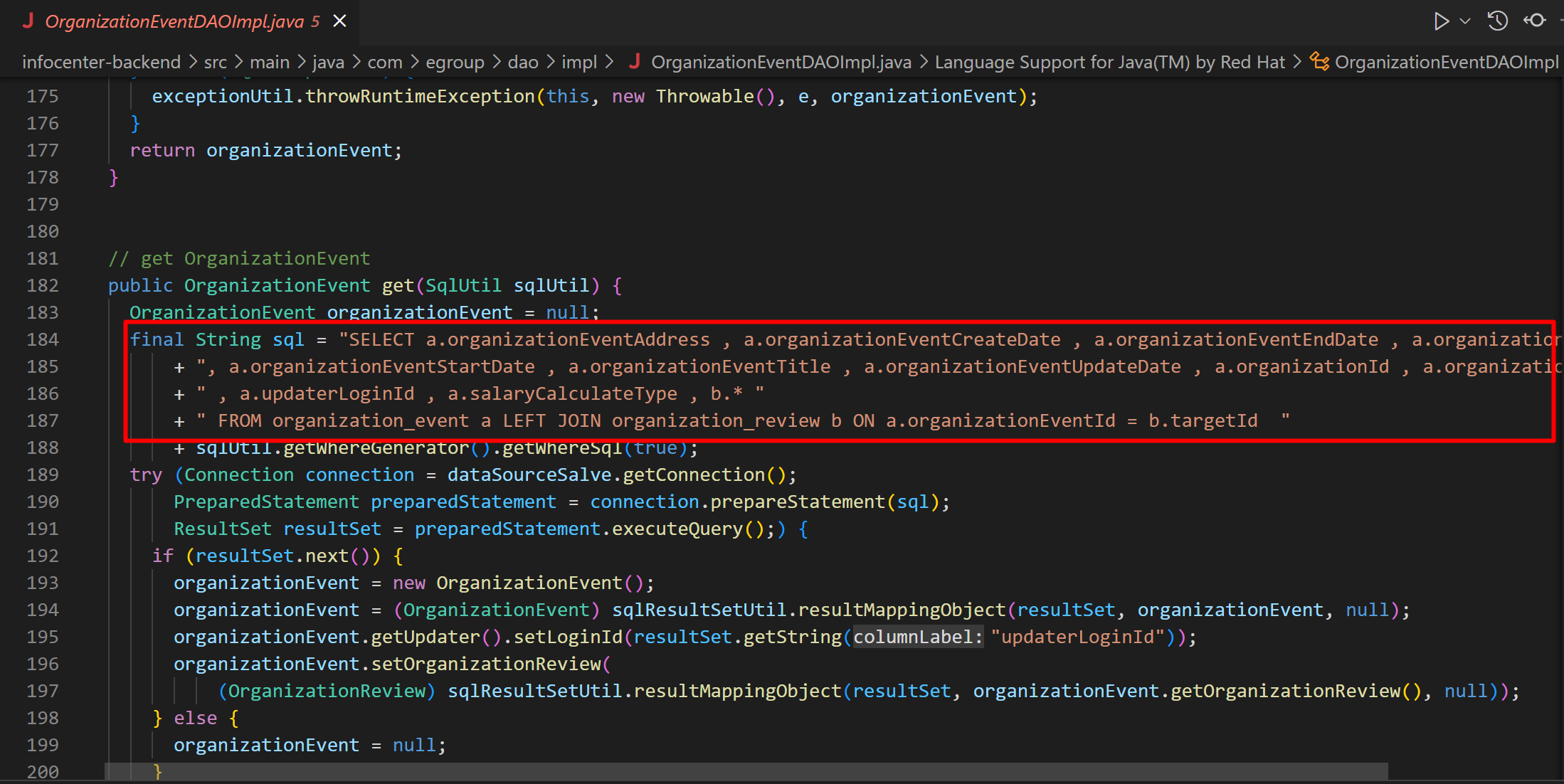The width and height of the screenshot is (1564, 784).
Task: Close the OrganizationEventDAOImpl.java tab
Action: [x=339, y=21]
